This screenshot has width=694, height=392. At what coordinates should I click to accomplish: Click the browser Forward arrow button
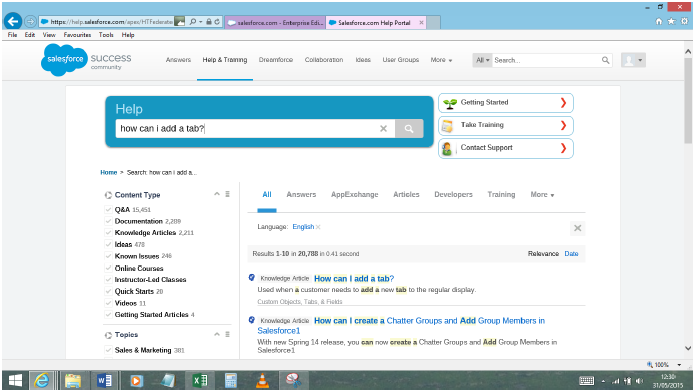click(x=30, y=21)
